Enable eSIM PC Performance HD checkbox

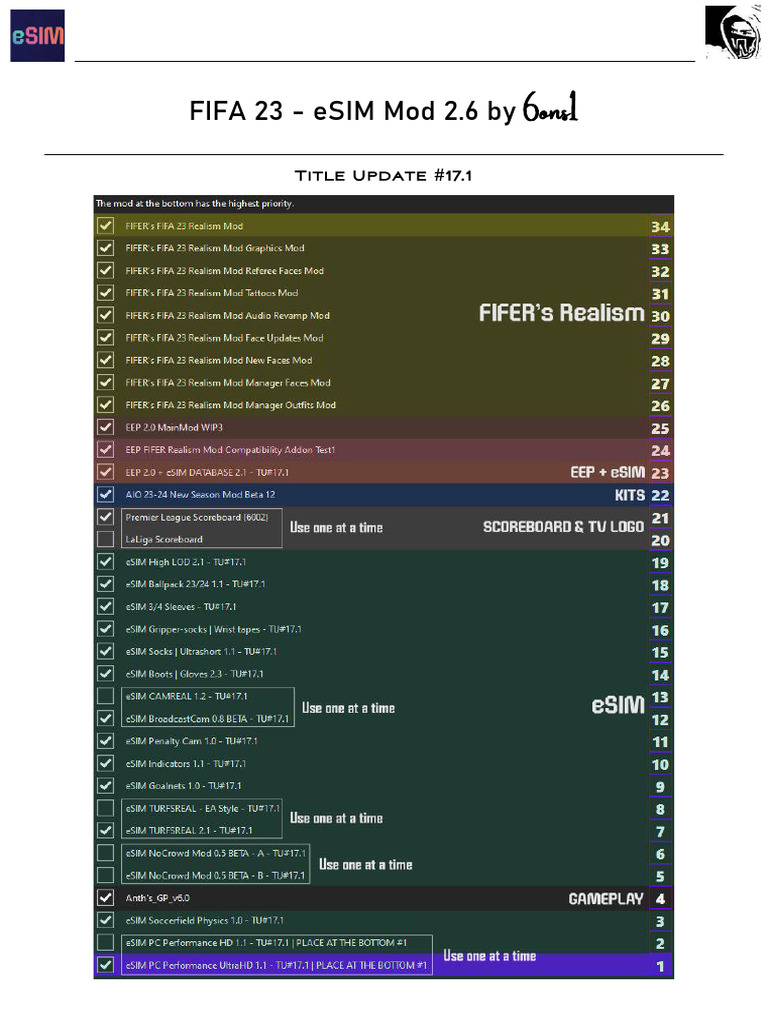coord(105,942)
